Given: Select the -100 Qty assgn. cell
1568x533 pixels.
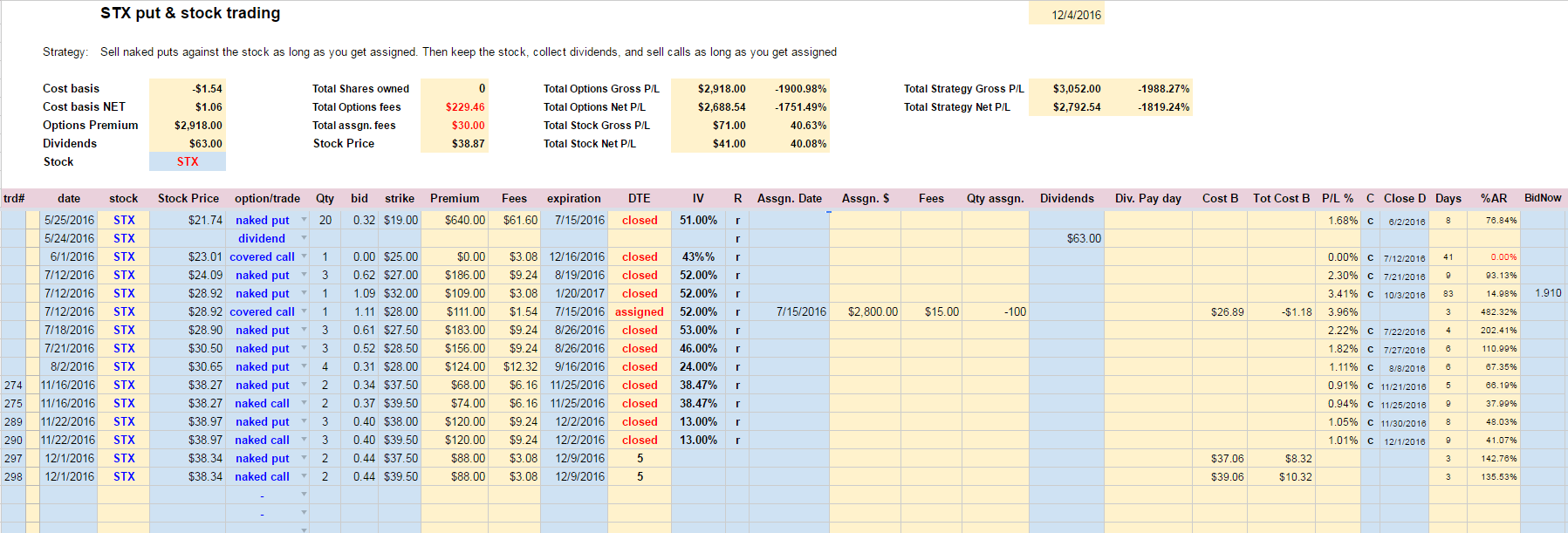Looking at the screenshot, I should 996,311.
